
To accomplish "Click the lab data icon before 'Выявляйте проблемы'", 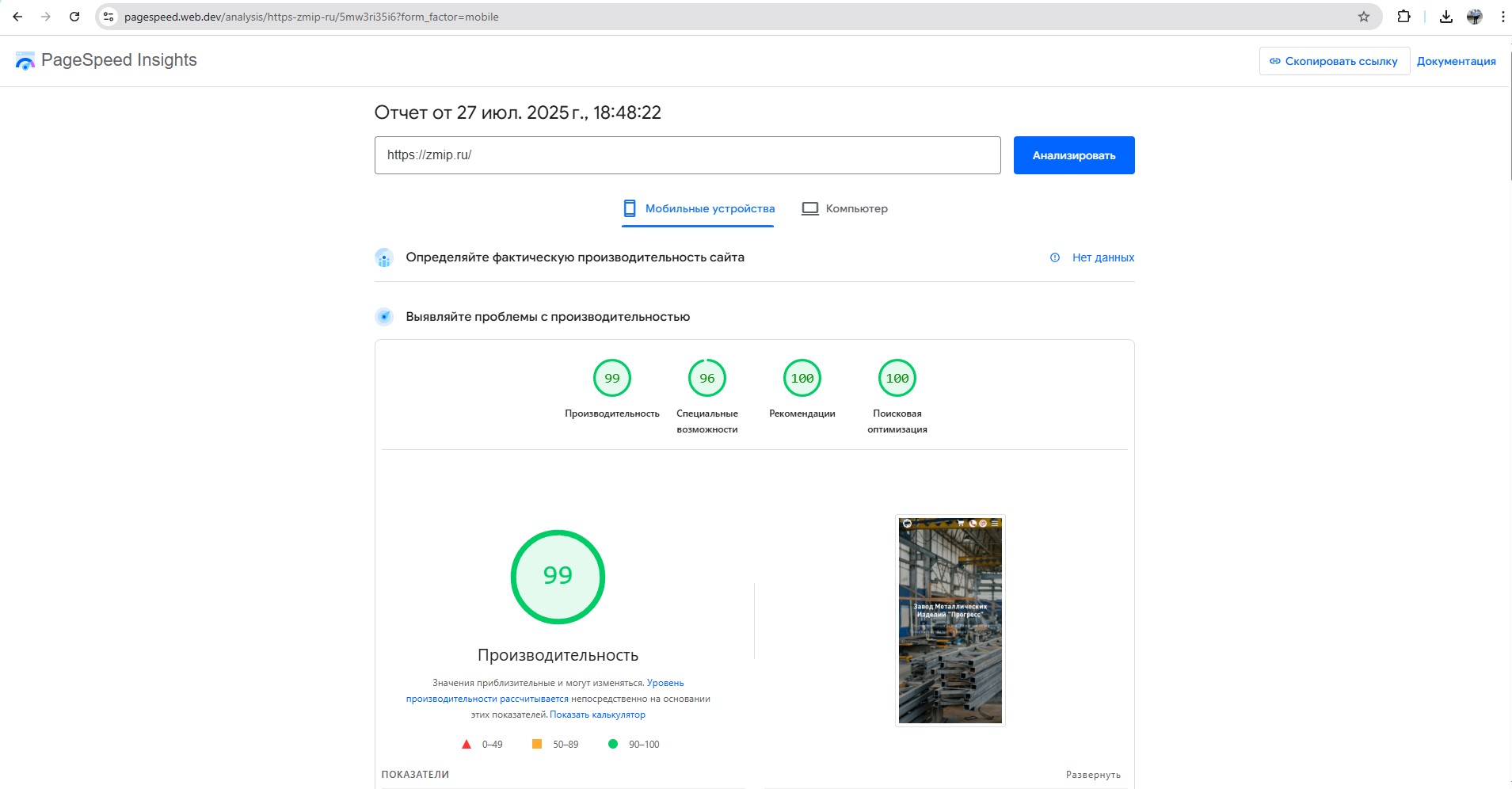I will [x=385, y=316].
